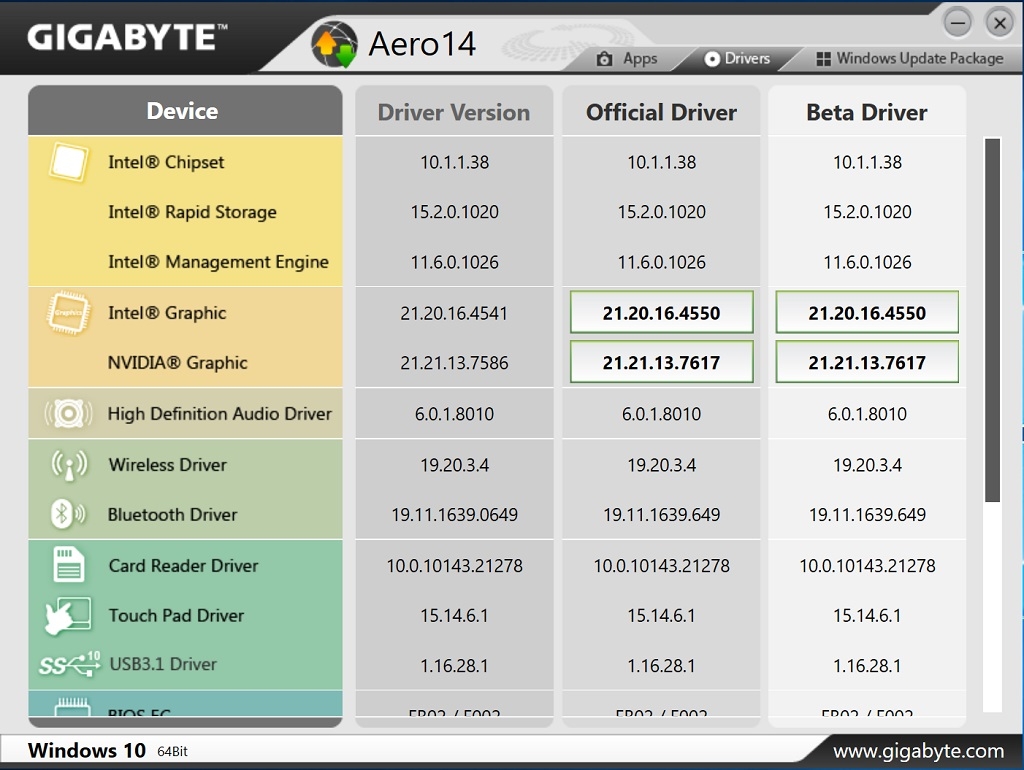Viewport: 1024px width, 770px height.
Task: Open the www.gigabyte.com website link
Action: click(918, 751)
